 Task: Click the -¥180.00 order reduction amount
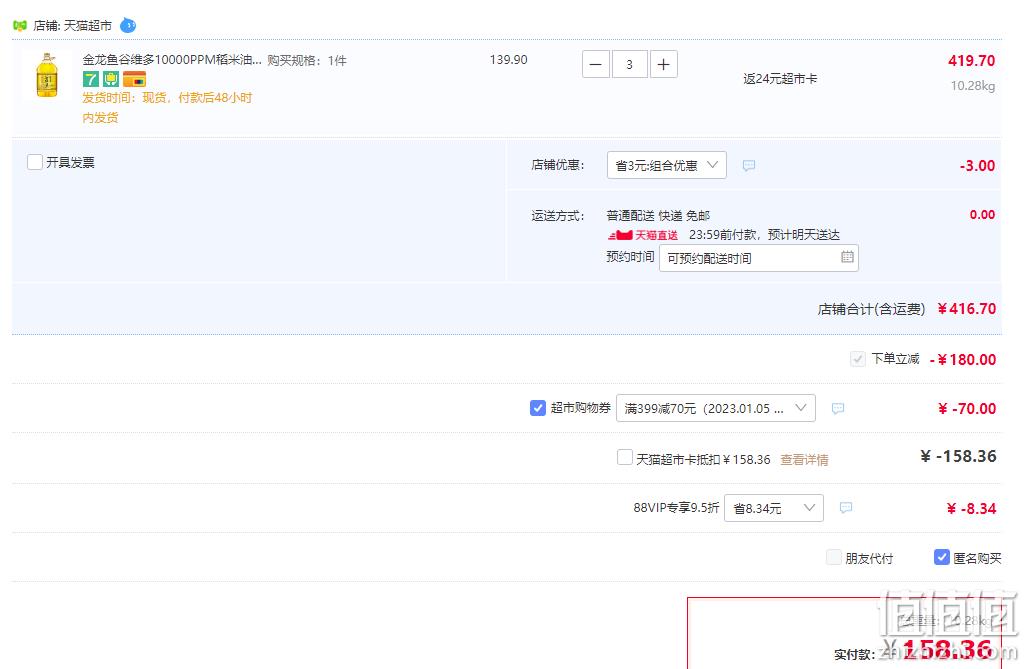(963, 360)
